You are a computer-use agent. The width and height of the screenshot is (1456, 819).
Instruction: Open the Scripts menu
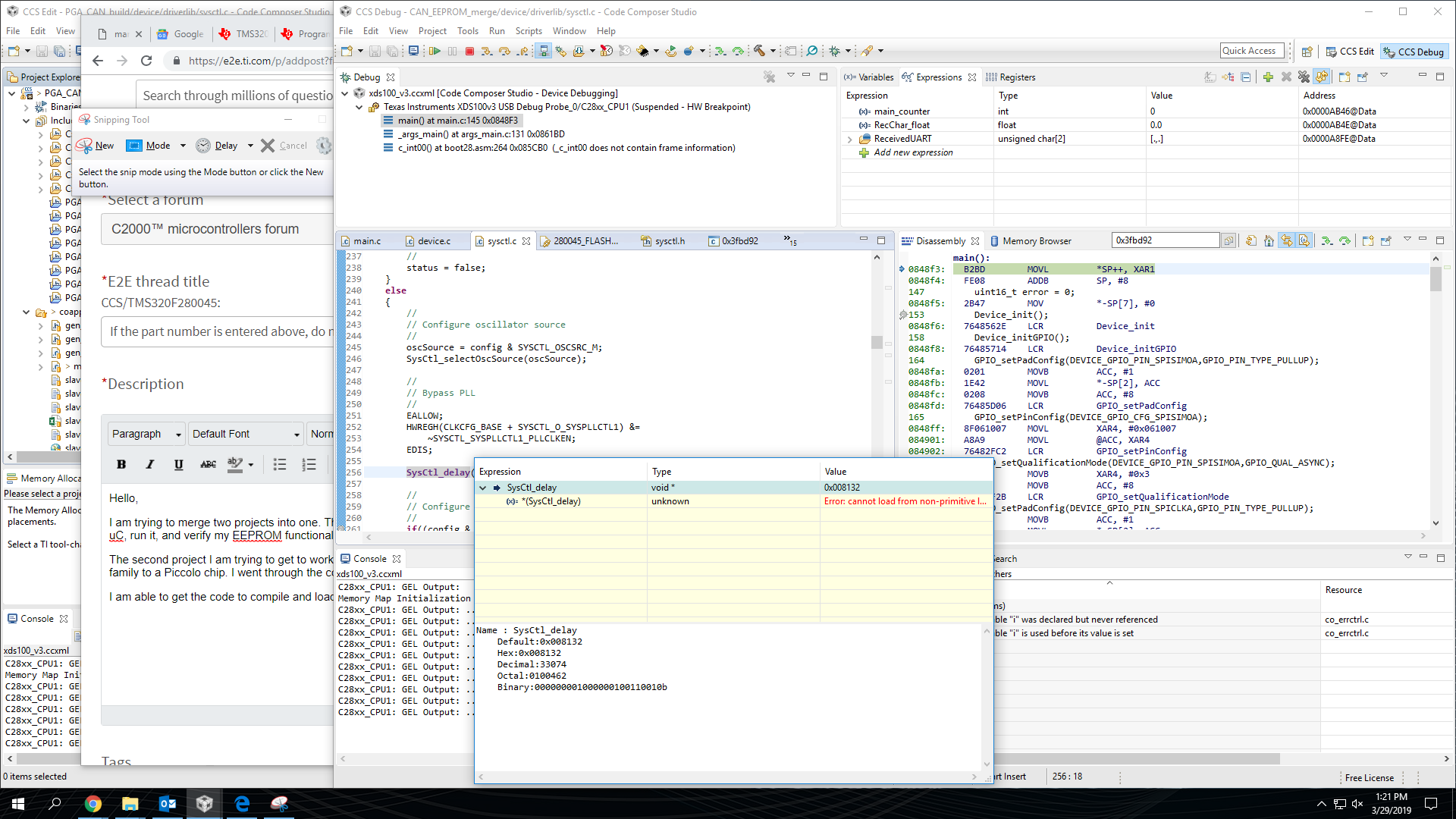click(528, 31)
